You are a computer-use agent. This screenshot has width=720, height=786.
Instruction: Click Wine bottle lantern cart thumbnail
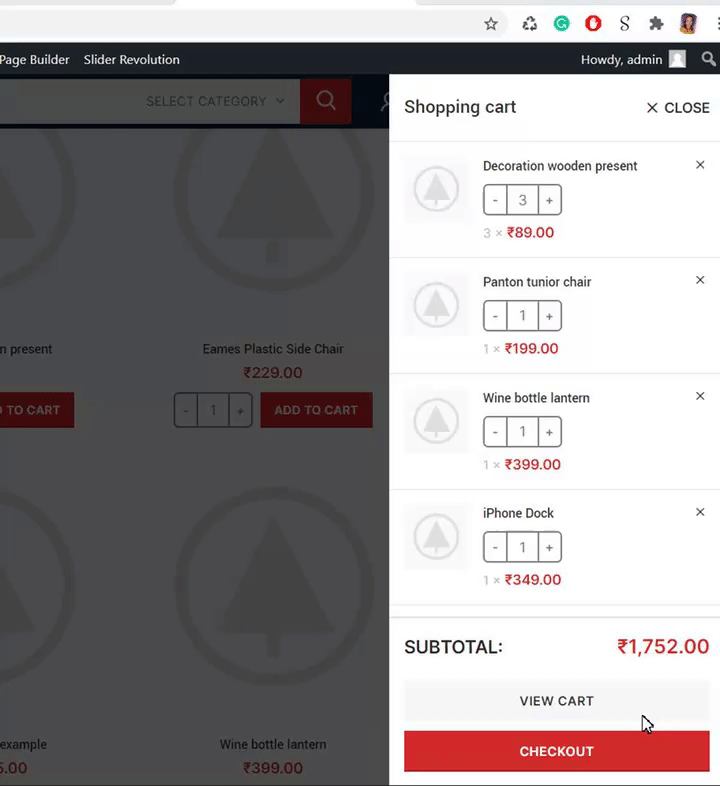436,421
